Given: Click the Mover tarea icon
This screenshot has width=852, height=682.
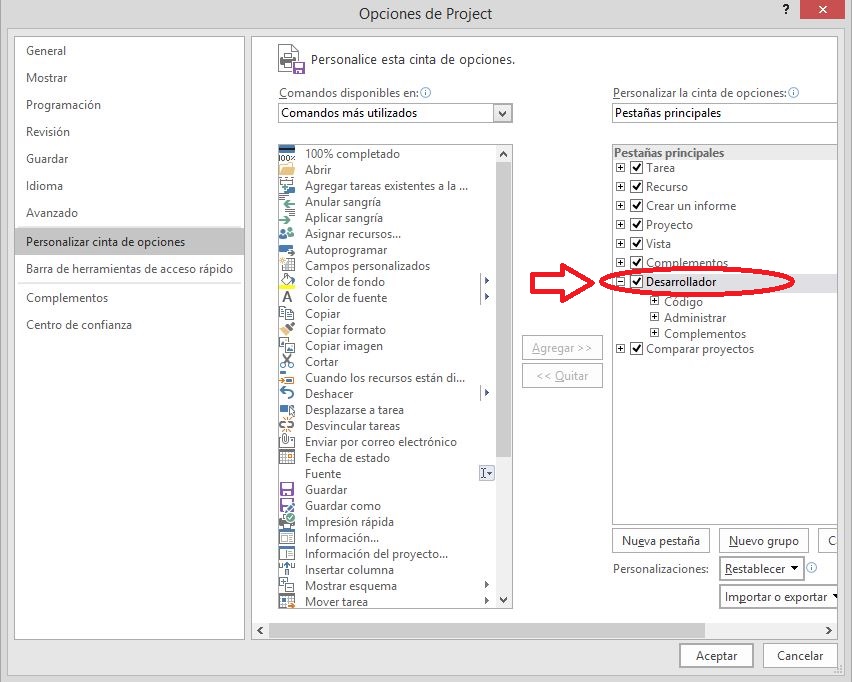Looking at the screenshot, I should pos(286,601).
